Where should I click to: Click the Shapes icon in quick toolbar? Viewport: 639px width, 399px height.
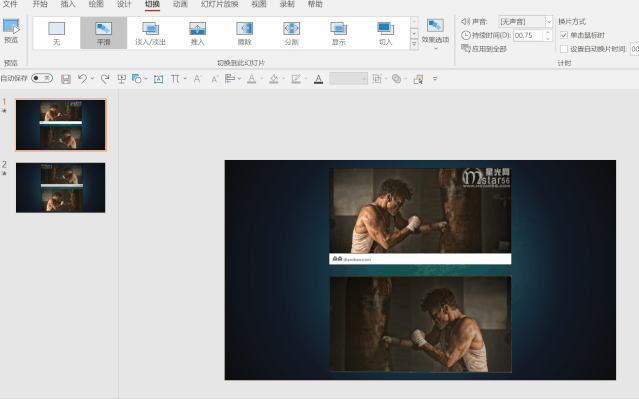(137, 79)
